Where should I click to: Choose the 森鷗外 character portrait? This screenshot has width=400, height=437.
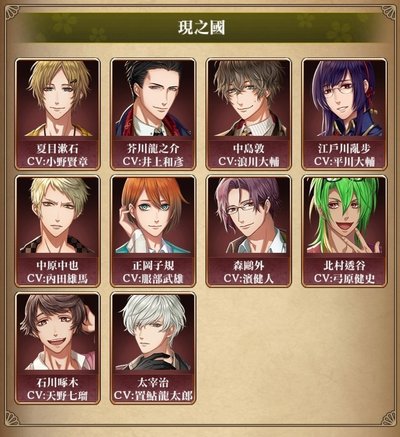click(249, 215)
